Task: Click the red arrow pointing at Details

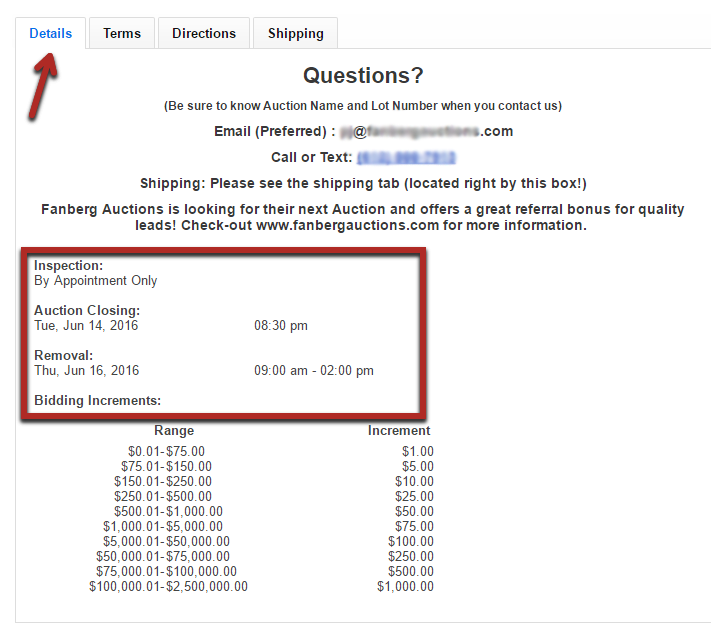Action: click(x=43, y=88)
